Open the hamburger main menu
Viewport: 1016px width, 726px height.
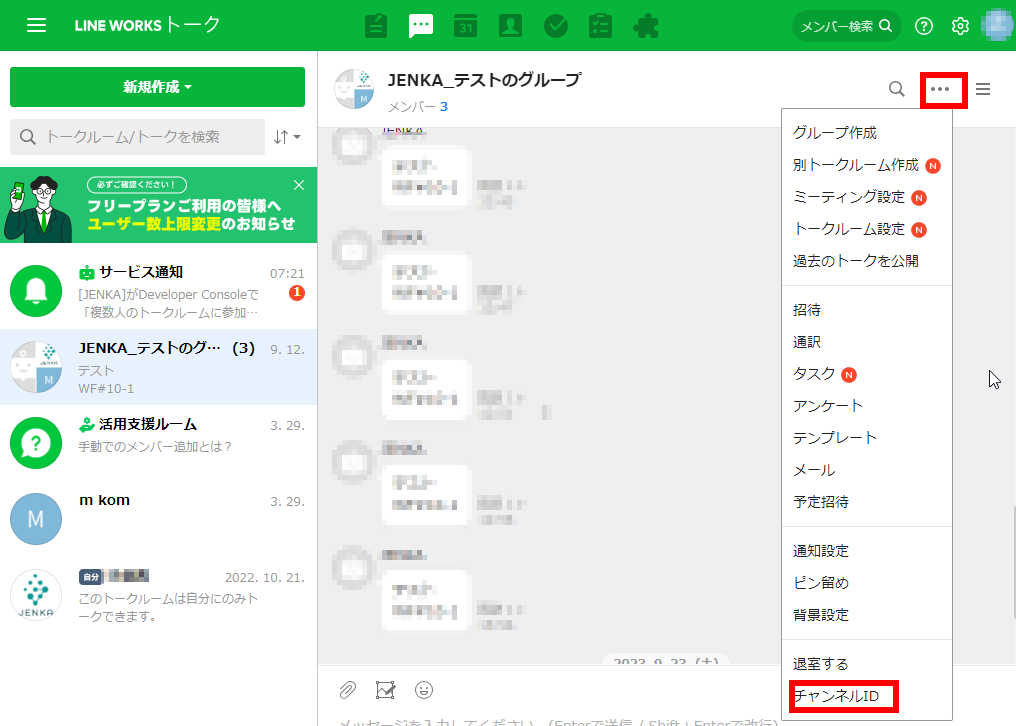coord(36,25)
